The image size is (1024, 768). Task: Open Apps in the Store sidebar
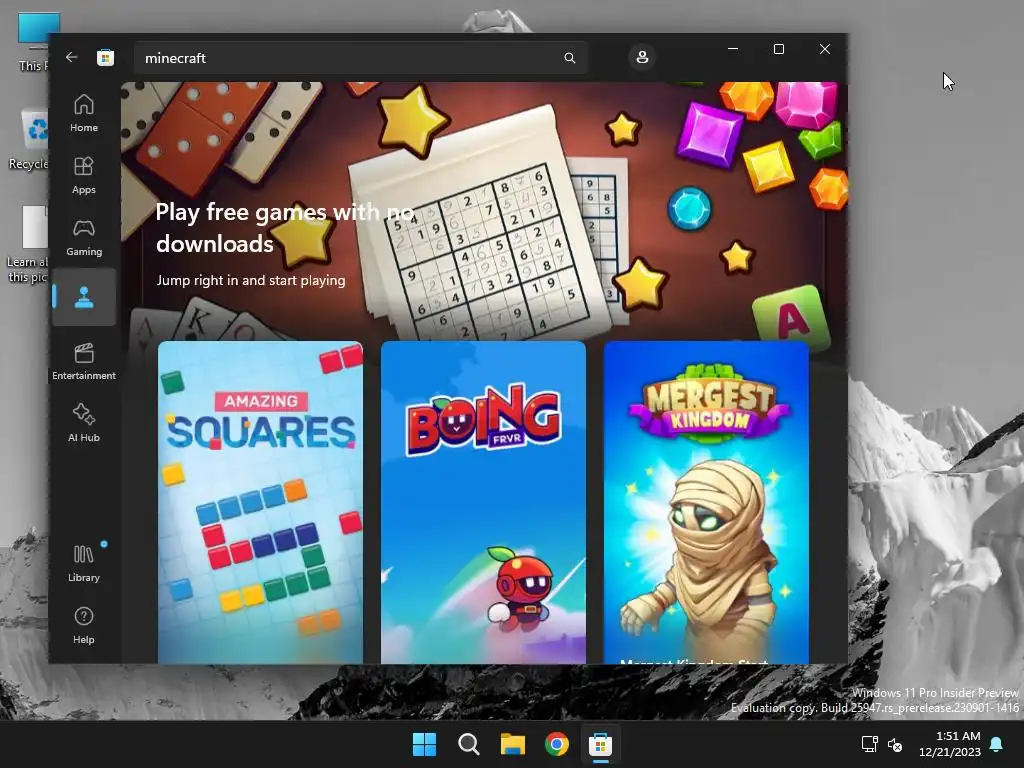[x=84, y=175]
